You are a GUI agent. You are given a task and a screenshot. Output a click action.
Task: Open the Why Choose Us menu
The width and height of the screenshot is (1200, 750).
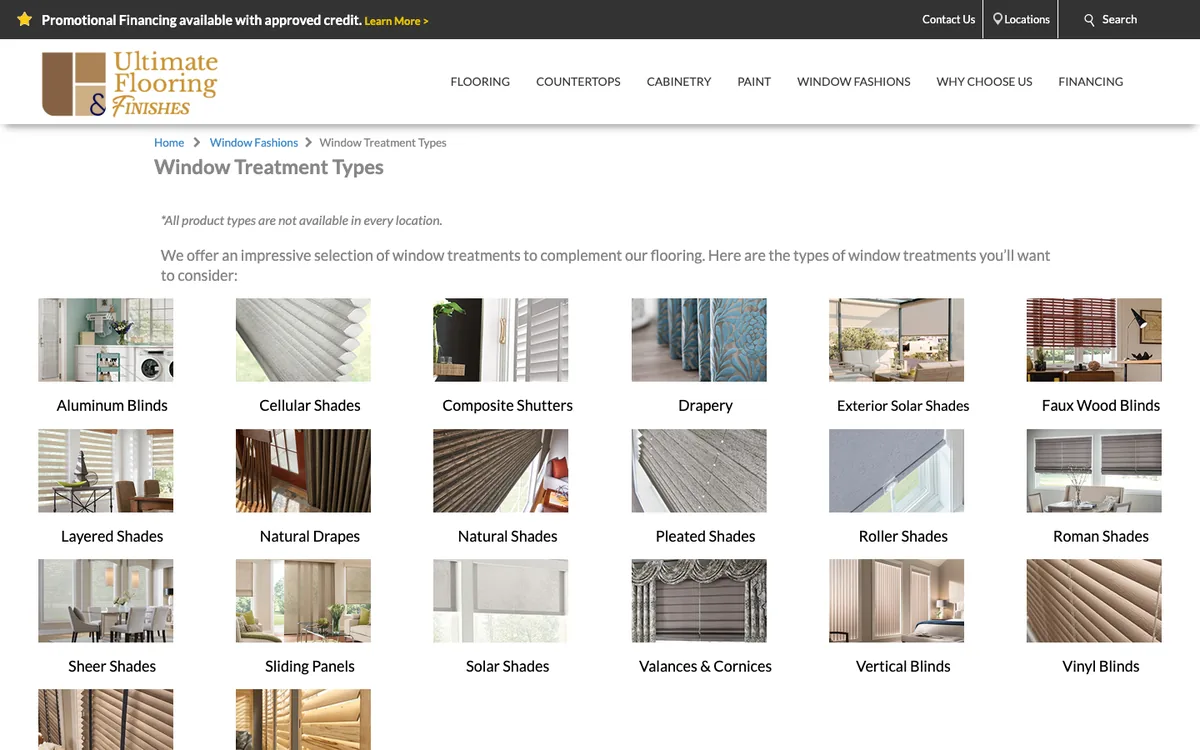984,82
